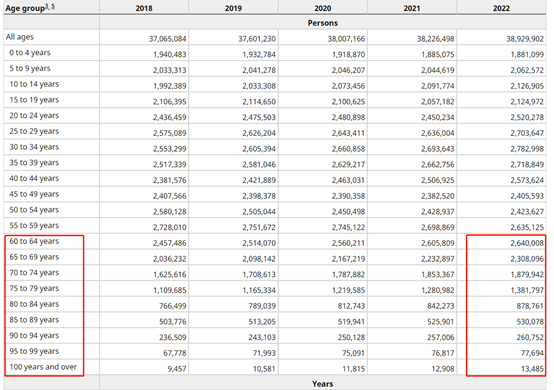Screen dimensions: 554x390
Task: Select the 100 years and over row label
Action: (x=43, y=367)
